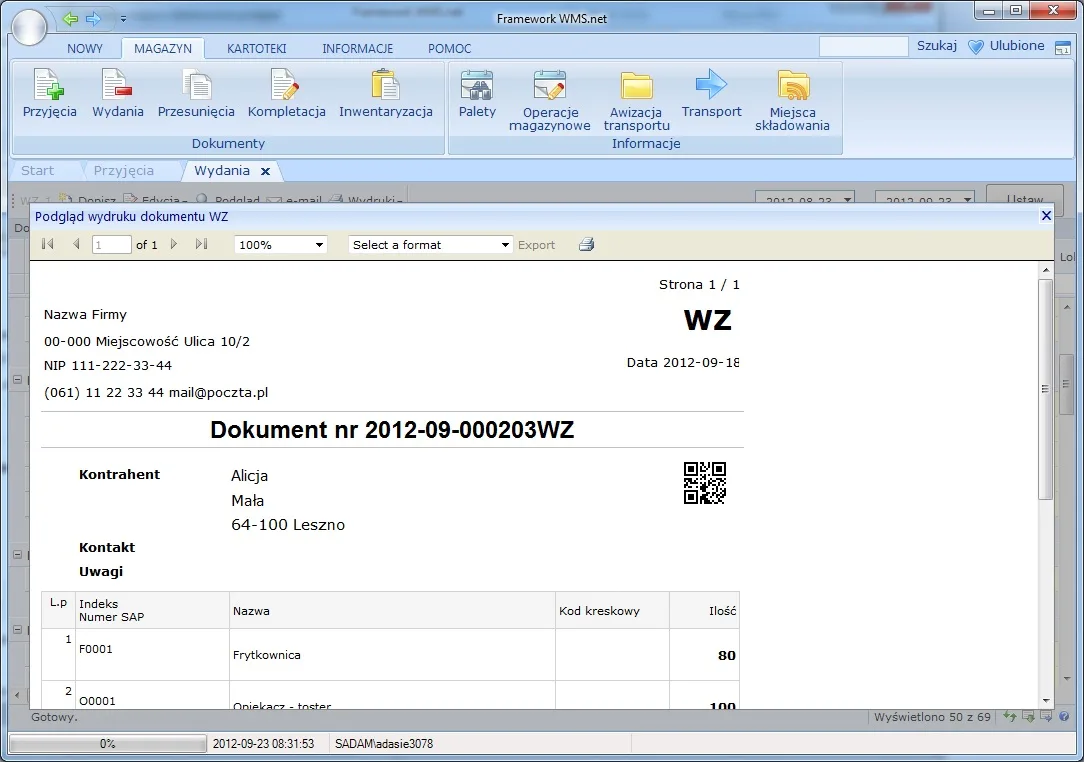Click the 2012-09-23 08:31:53 timestamp
The image size is (1084, 762).
pos(263,744)
